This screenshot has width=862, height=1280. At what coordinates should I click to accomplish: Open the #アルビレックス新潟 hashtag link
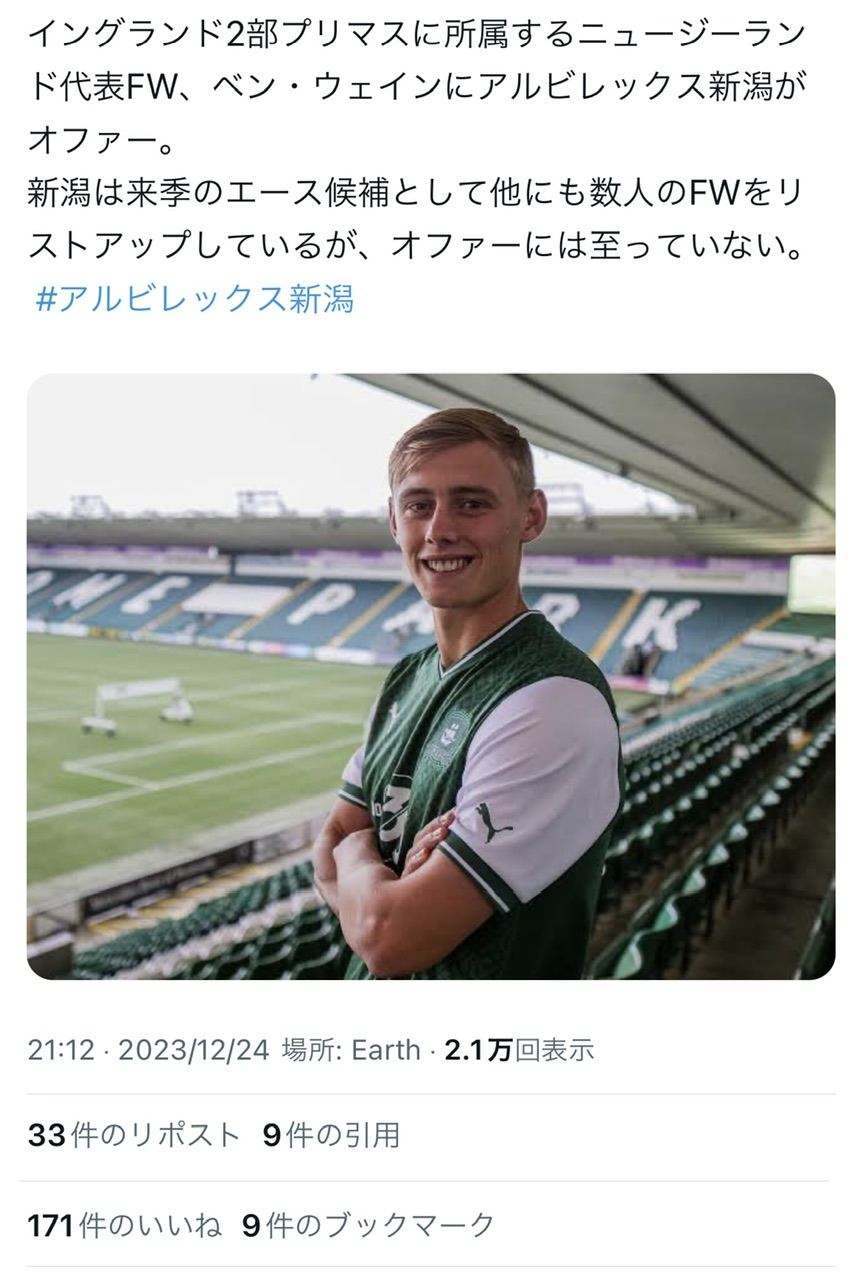click(194, 299)
